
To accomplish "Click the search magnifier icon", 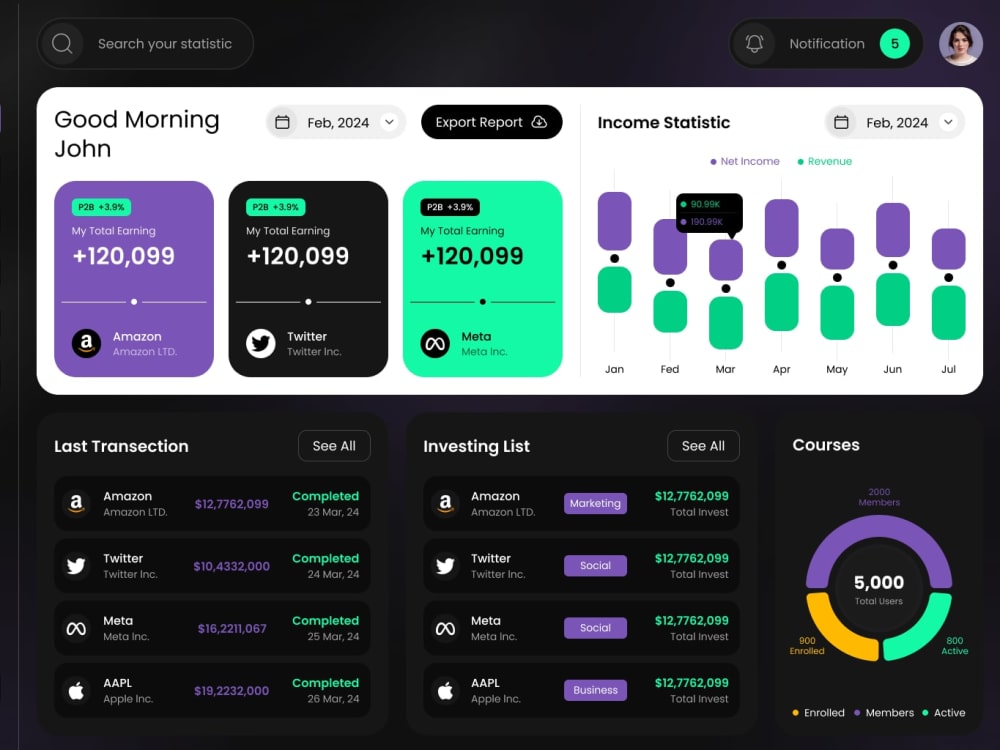I will [x=62, y=44].
